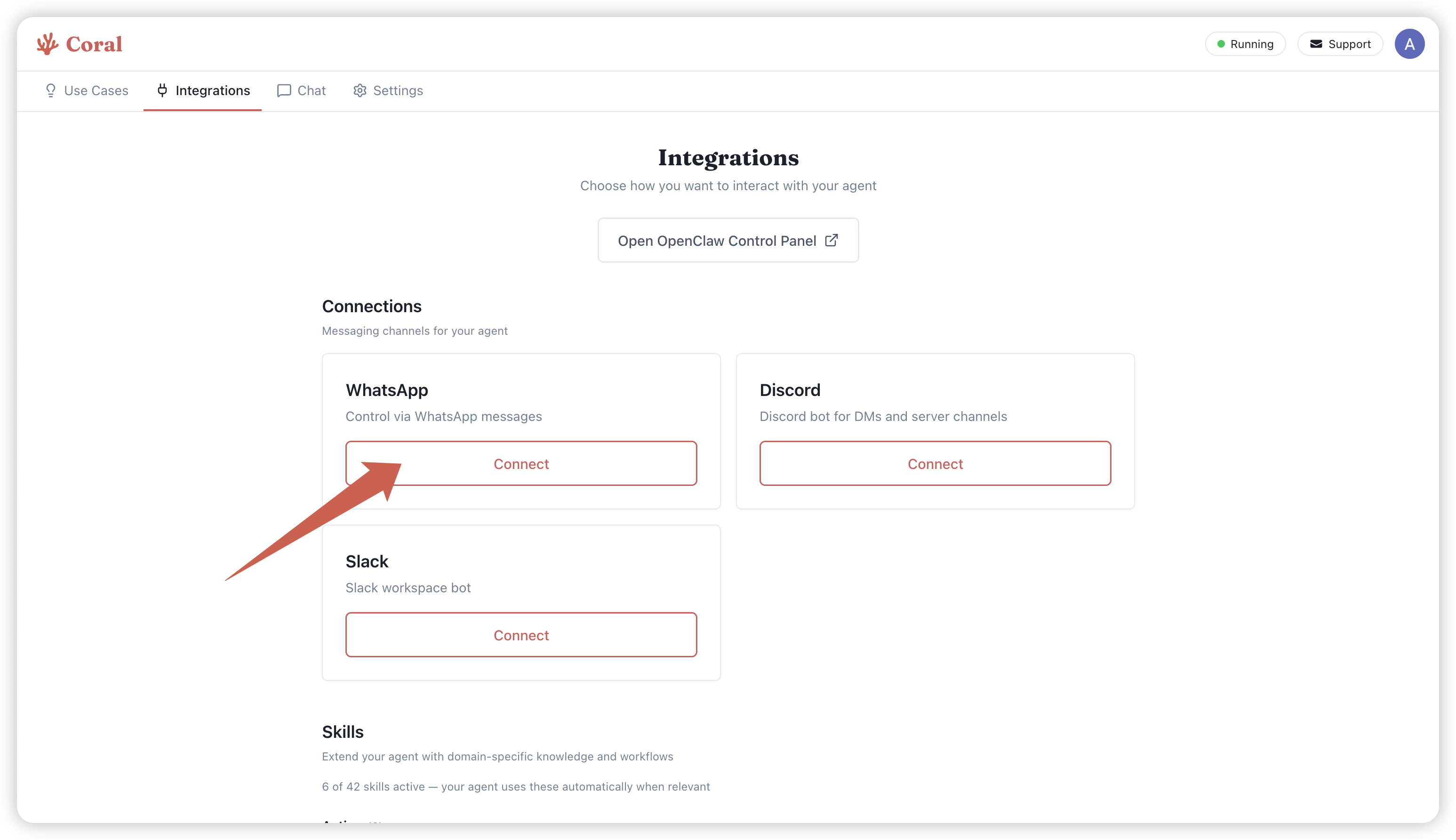The image size is (1456, 840).
Task: Click the plug icon beside Integrations
Action: point(162,90)
